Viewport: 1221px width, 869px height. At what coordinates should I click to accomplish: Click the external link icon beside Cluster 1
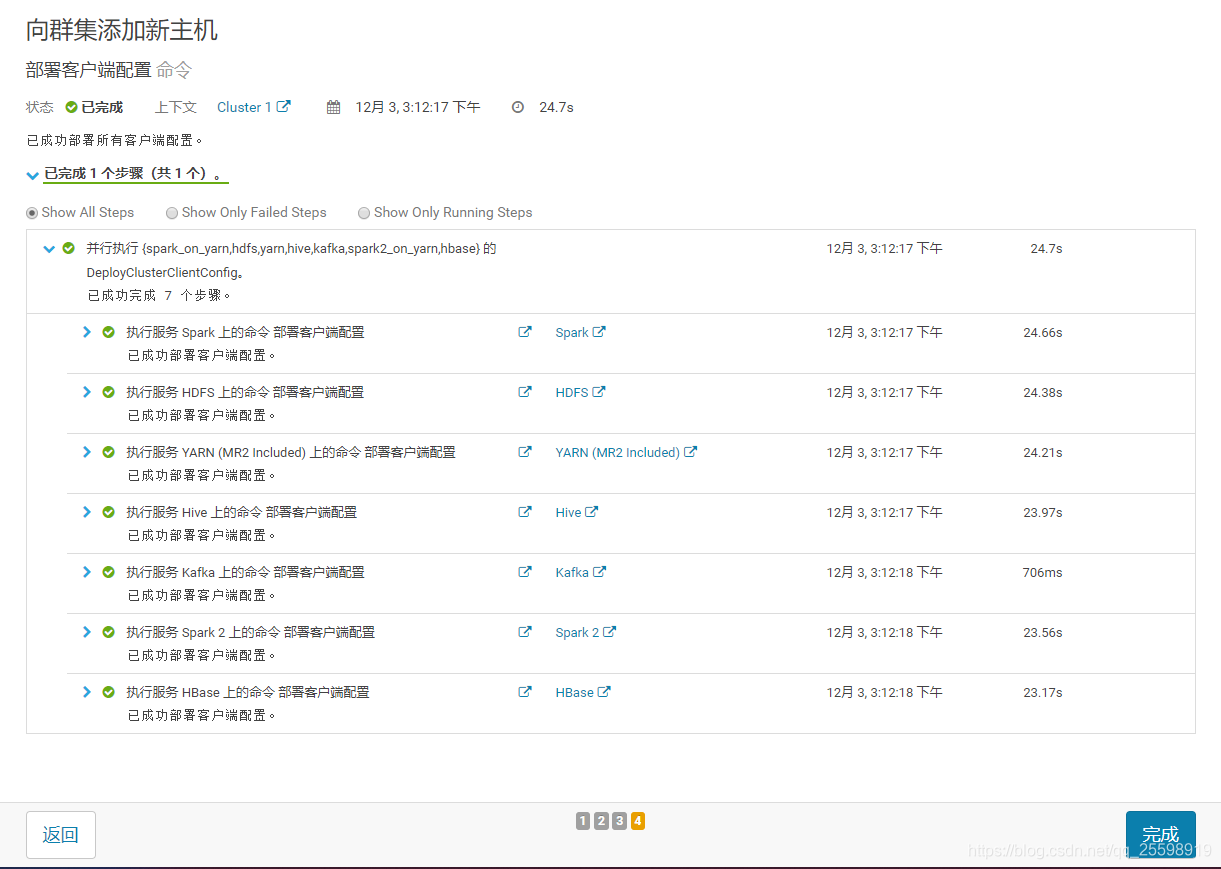(x=284, y=106)
